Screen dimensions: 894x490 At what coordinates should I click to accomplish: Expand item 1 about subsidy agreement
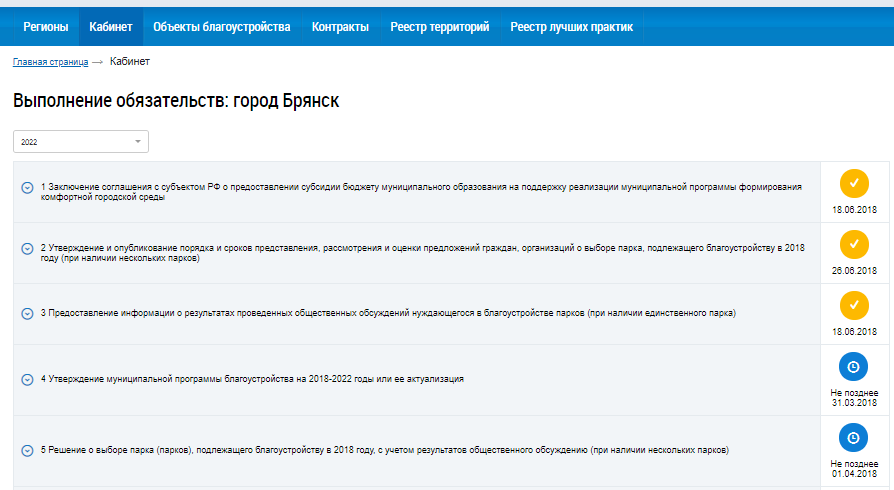pyautogui.click(x=27, y=187)
